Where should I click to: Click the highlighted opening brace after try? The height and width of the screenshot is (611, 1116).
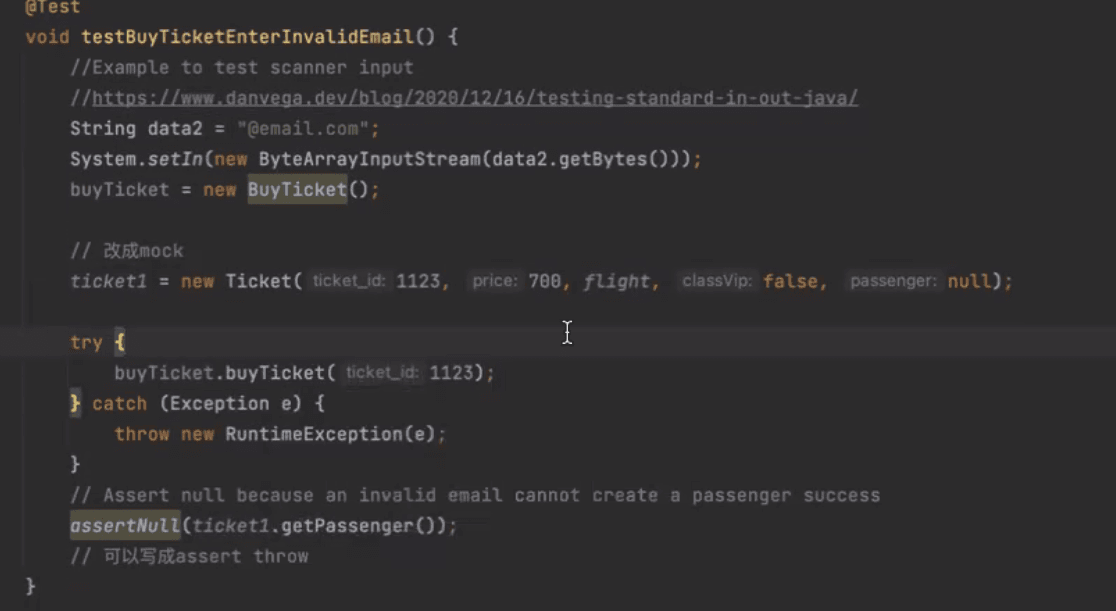(x=120, y=343)
